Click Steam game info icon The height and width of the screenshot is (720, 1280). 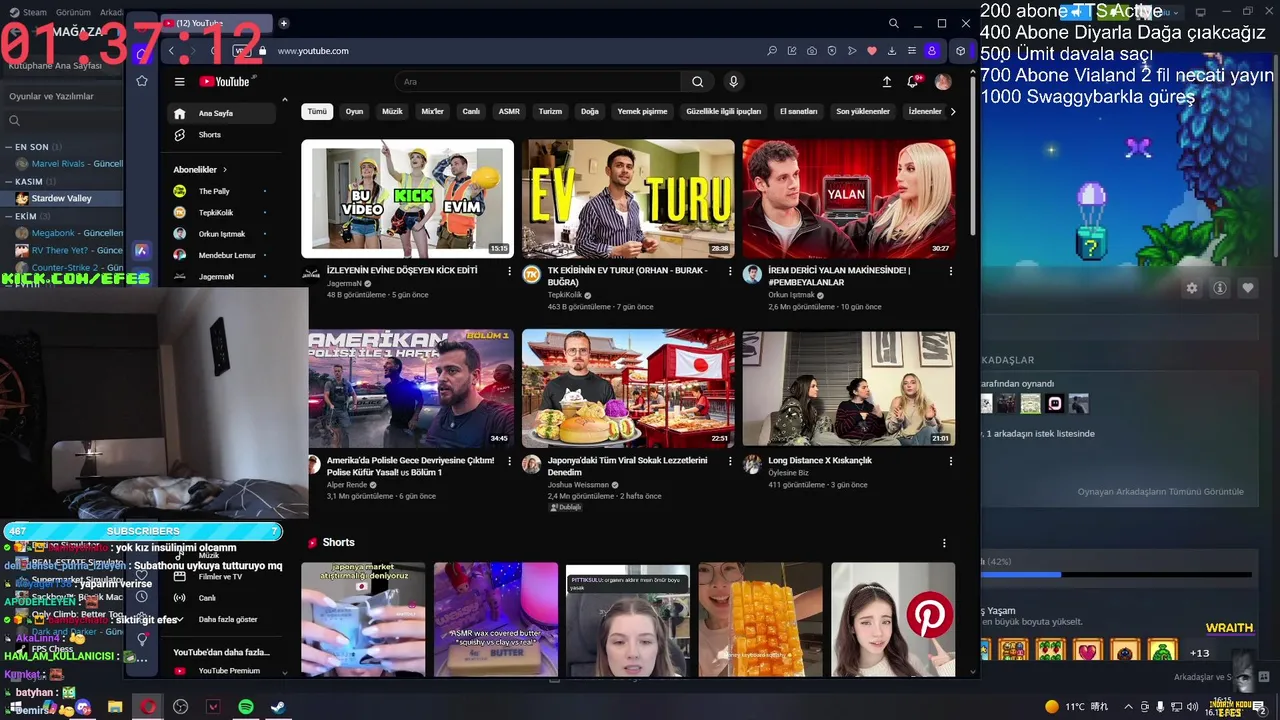point(1220,288)
